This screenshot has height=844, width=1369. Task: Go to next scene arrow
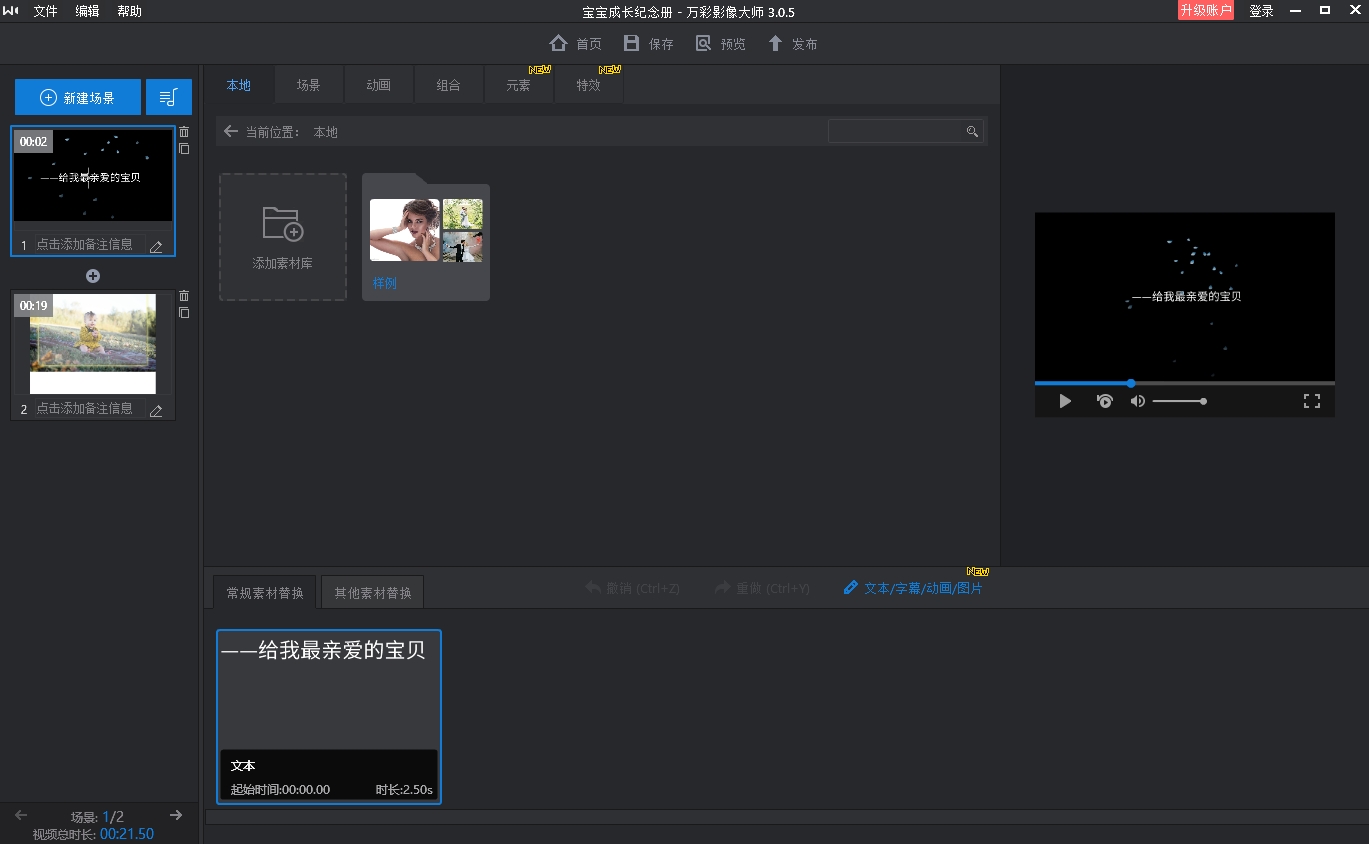pos(176,815)
